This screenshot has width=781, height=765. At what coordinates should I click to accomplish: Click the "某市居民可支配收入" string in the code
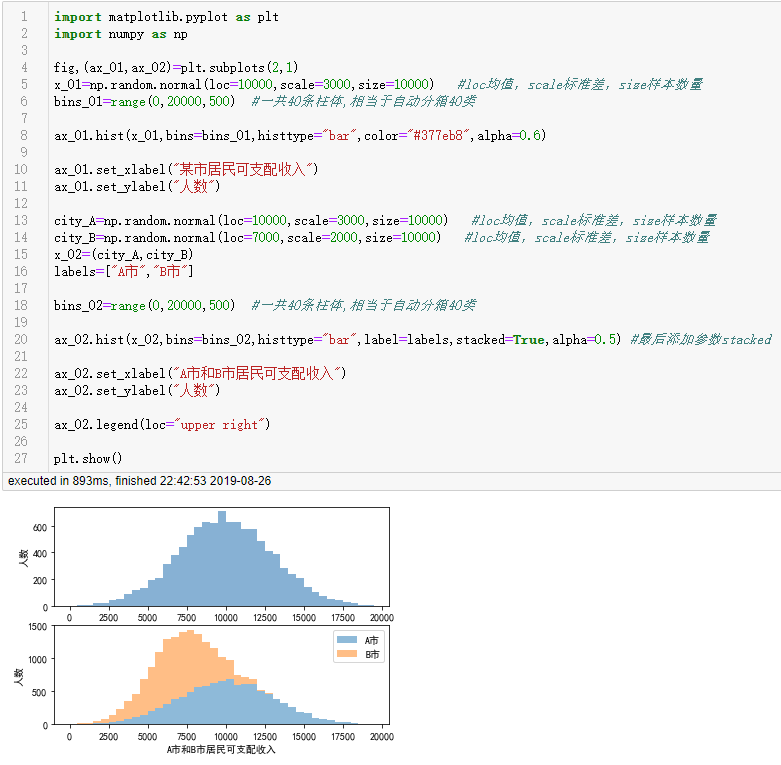click(245, 170)
